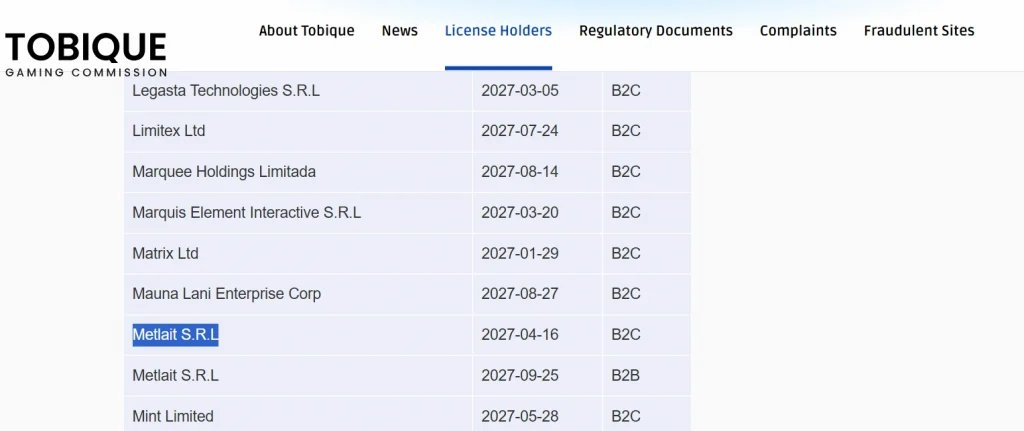Select the Matrix Ltd entry
The width and height of the screenshot is (1024, 431).
pos(165,253)
